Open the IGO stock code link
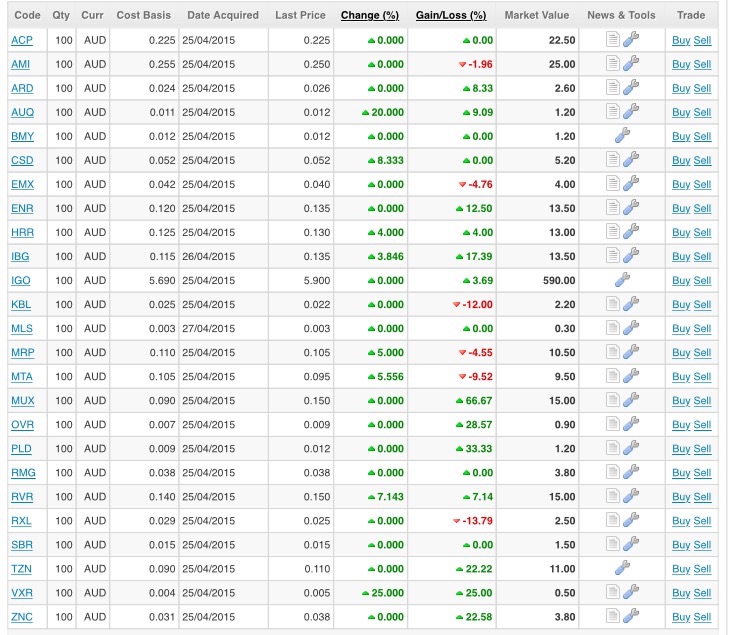730x635 pixels. click(x=21, y=281)
